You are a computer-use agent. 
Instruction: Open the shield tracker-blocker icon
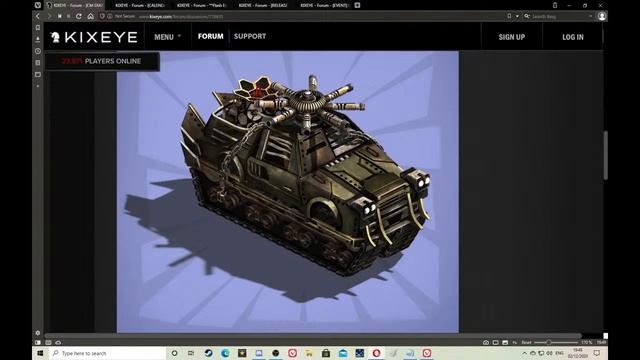point(102,16)
